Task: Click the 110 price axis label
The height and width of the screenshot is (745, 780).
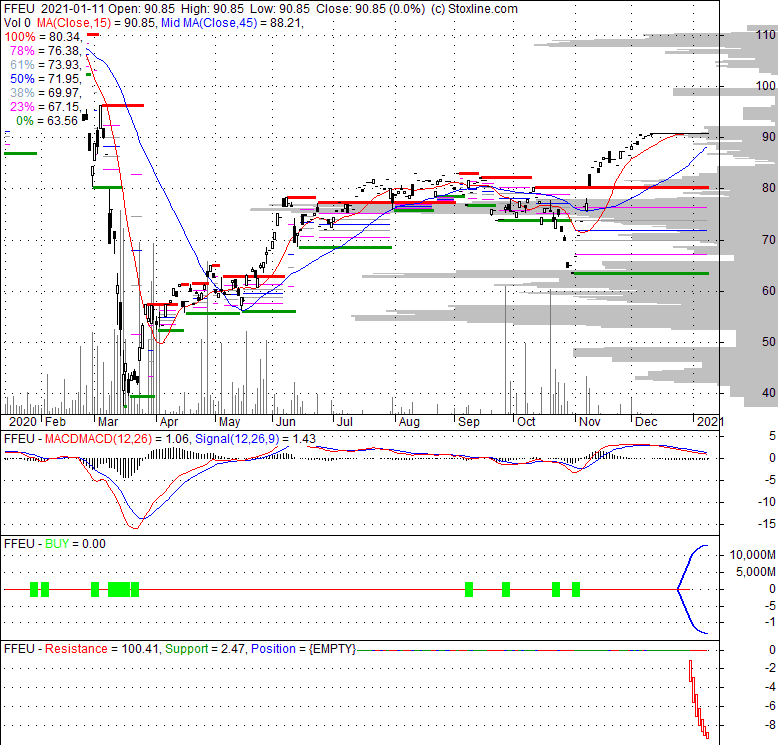Action: click(766, 35)
